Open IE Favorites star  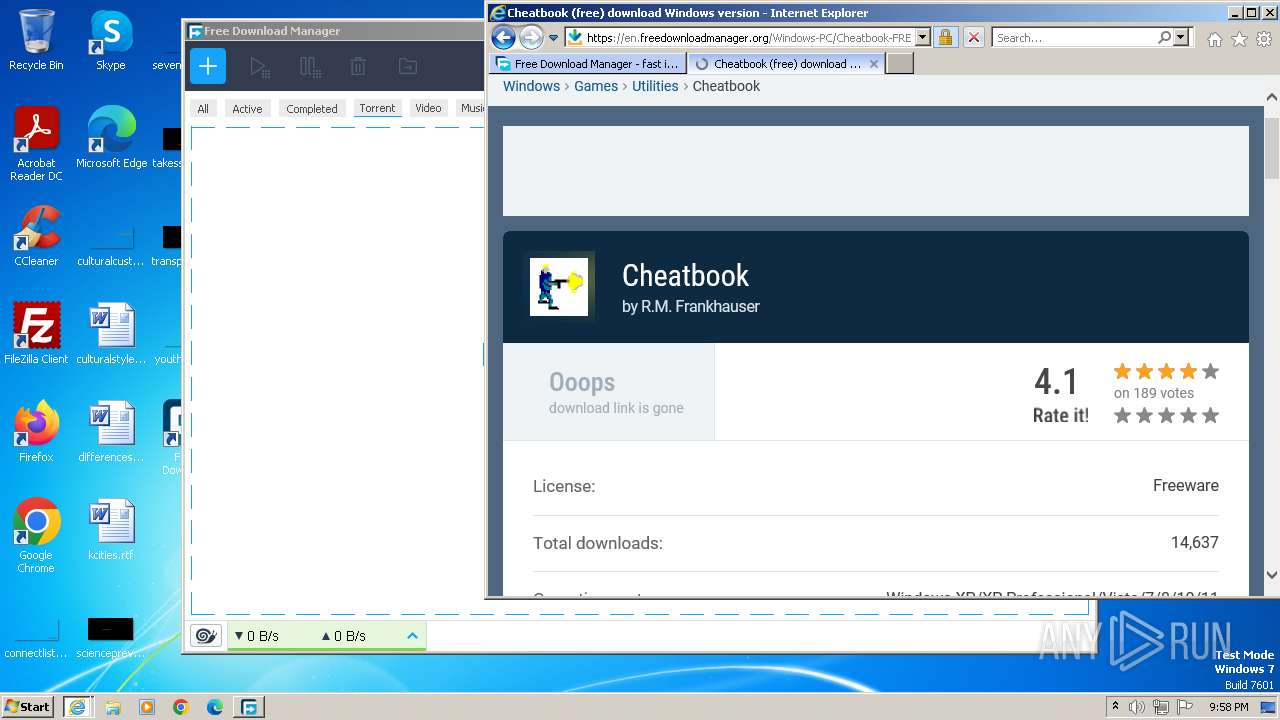(1239, 39)
